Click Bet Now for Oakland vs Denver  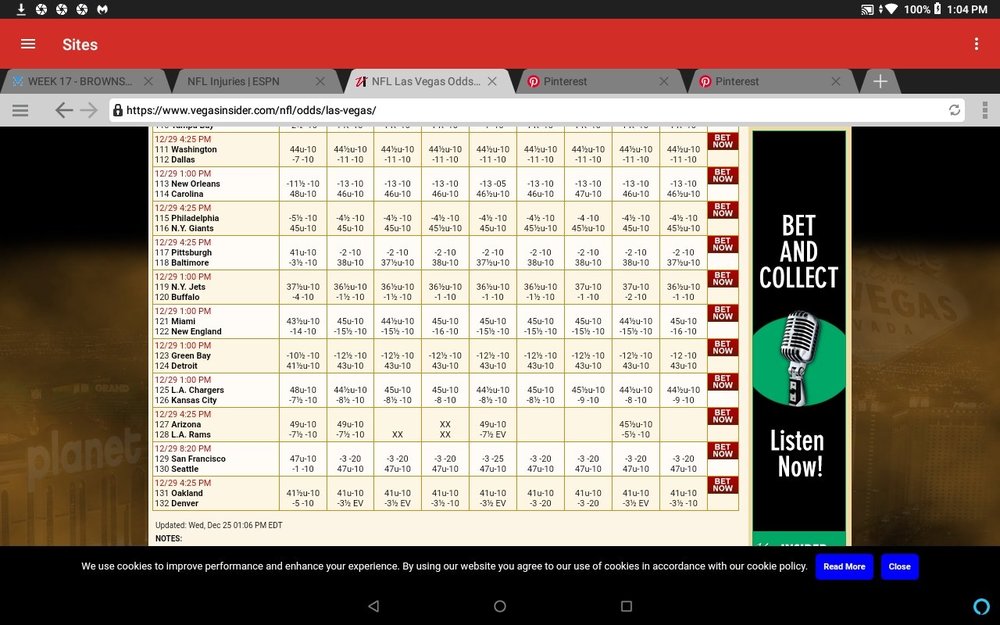[723, 485]
